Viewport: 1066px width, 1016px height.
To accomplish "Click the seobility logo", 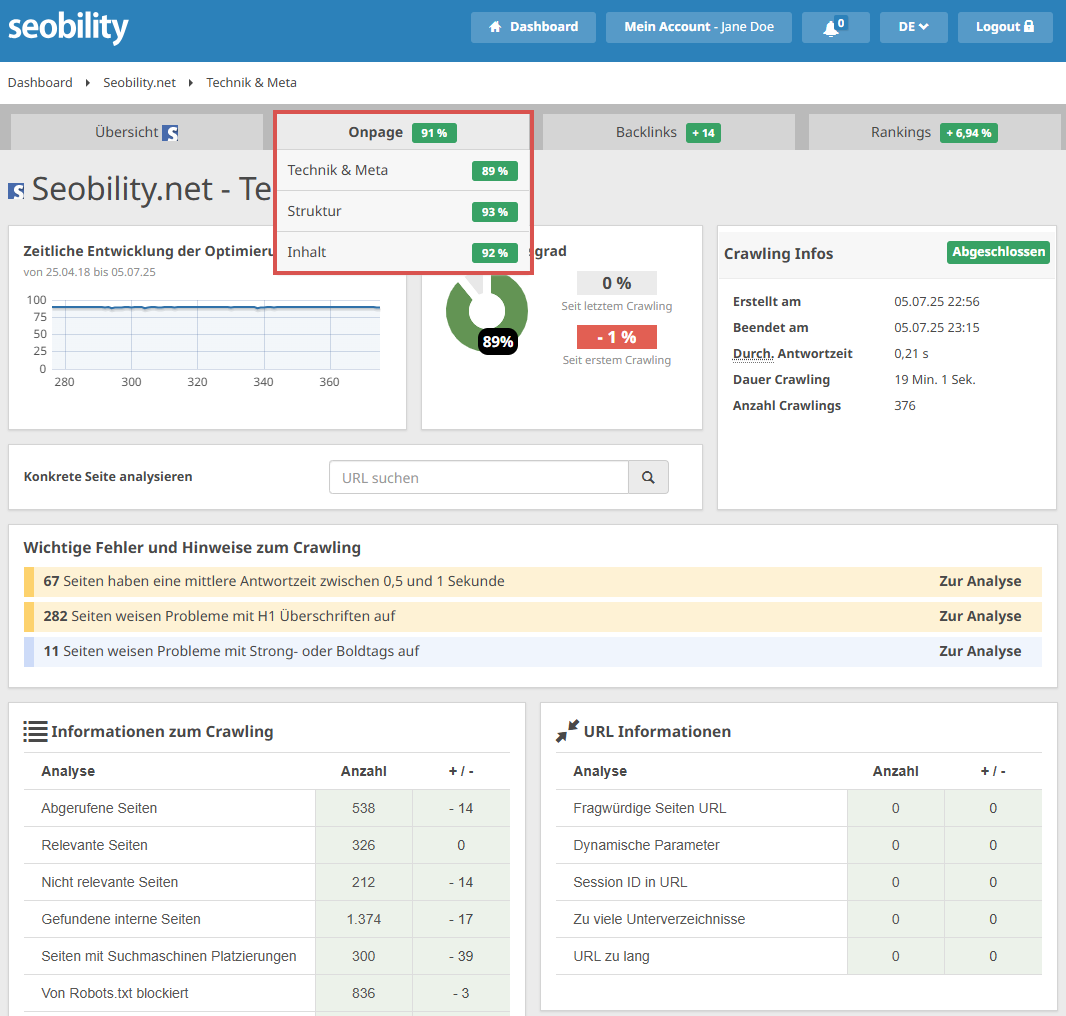I will [x=68, y=27].
